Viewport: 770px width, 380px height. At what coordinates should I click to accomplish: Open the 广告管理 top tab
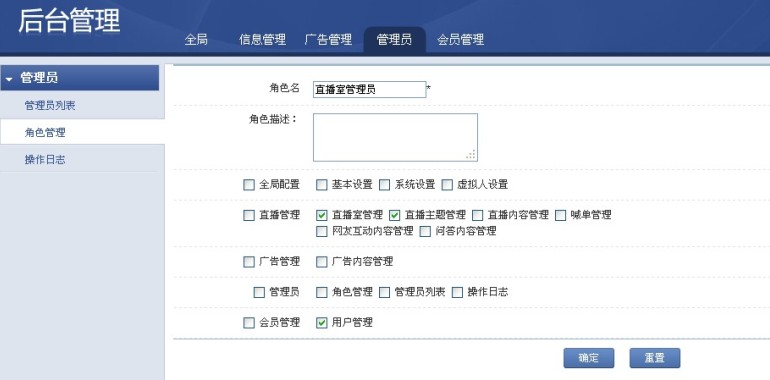pos(328,40)
